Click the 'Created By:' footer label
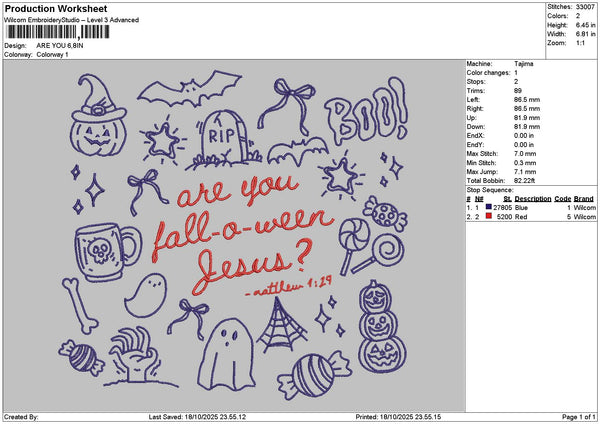Viewport: 600px width, 424px height. tap(21, 417)
